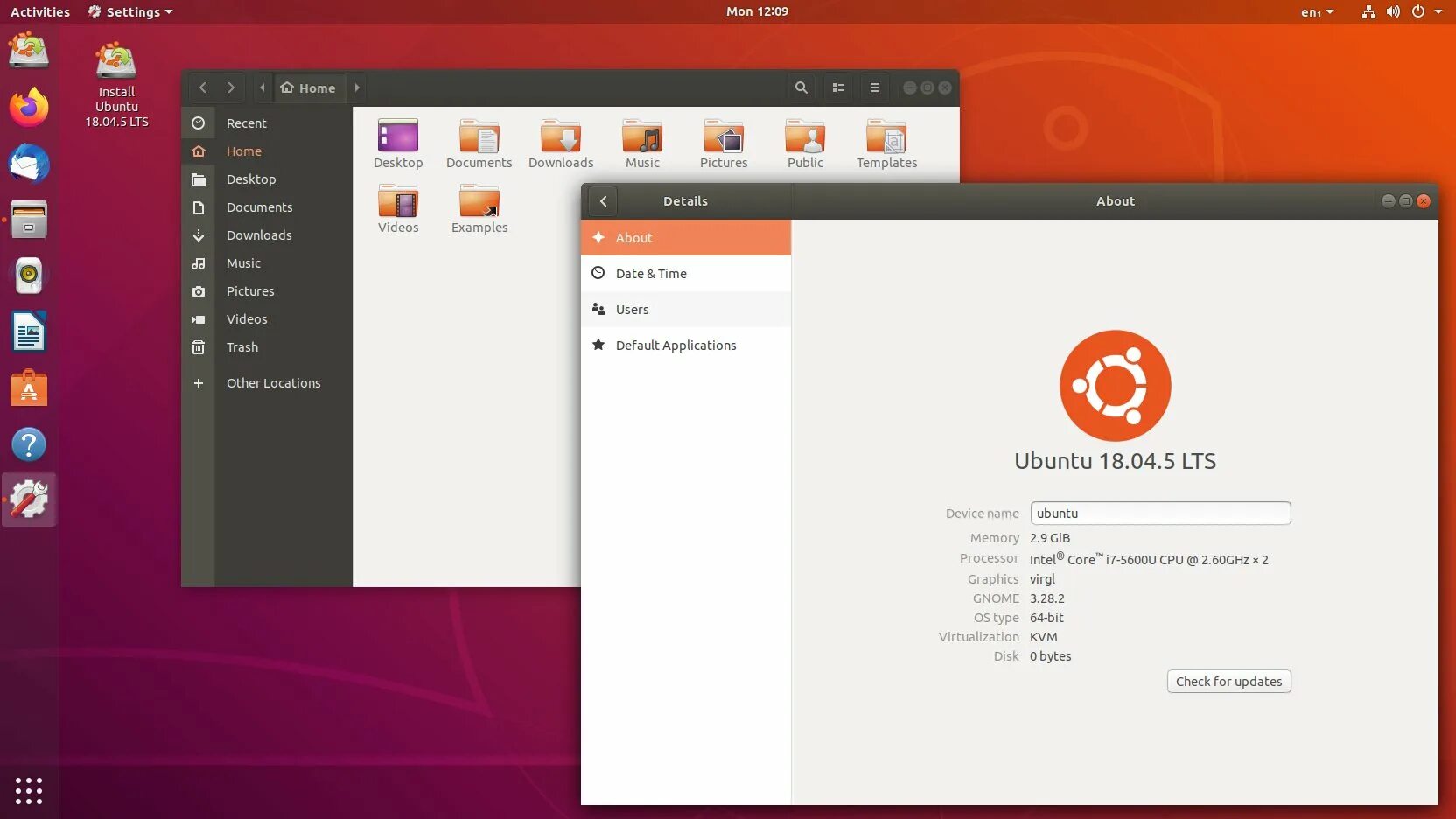The height and width of the screenshot is (819, 1456).
Task: Open the Examples folder shortcut
Action: [x=479, y=202]
